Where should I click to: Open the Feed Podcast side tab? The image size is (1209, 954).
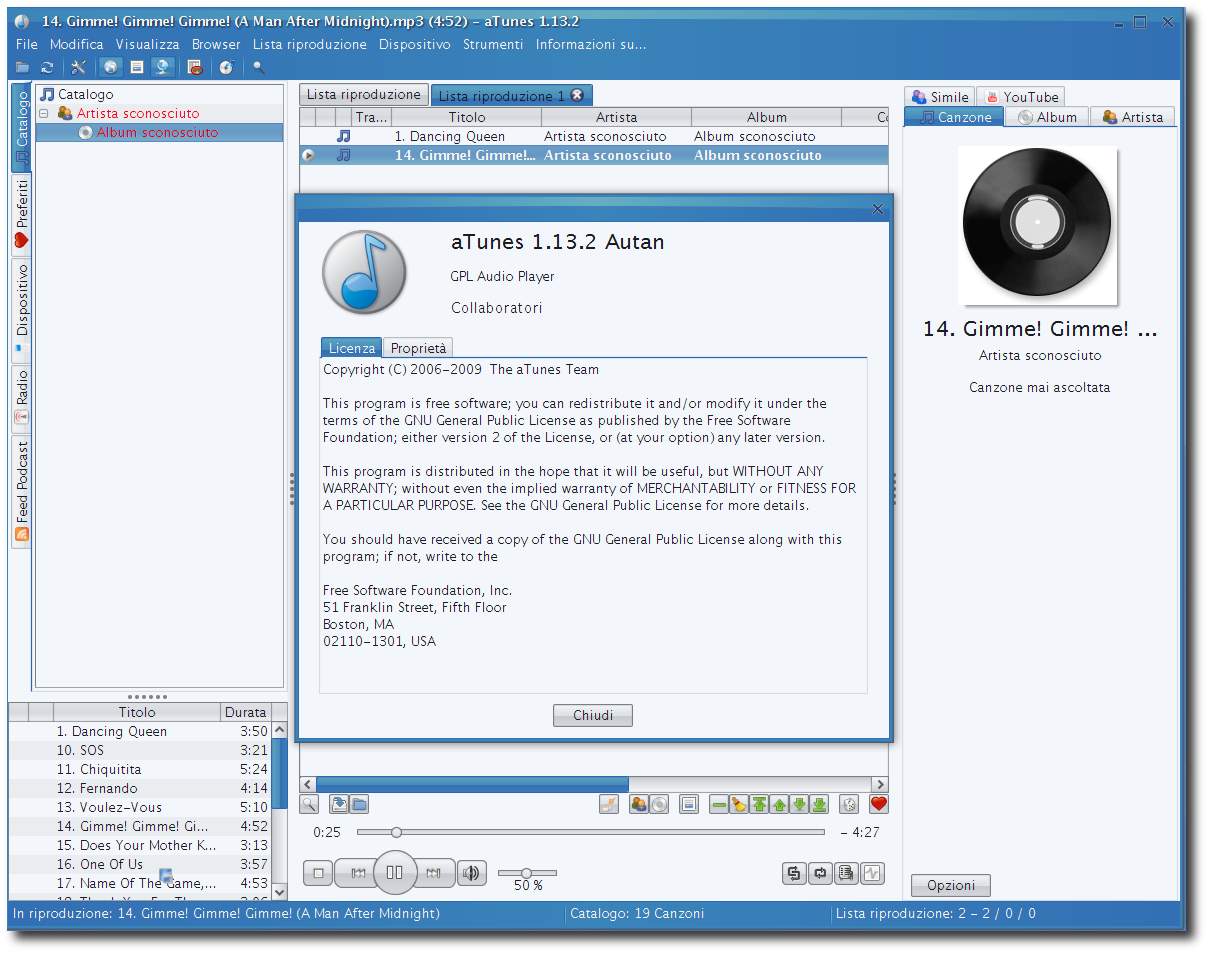(x=22, y=492)
